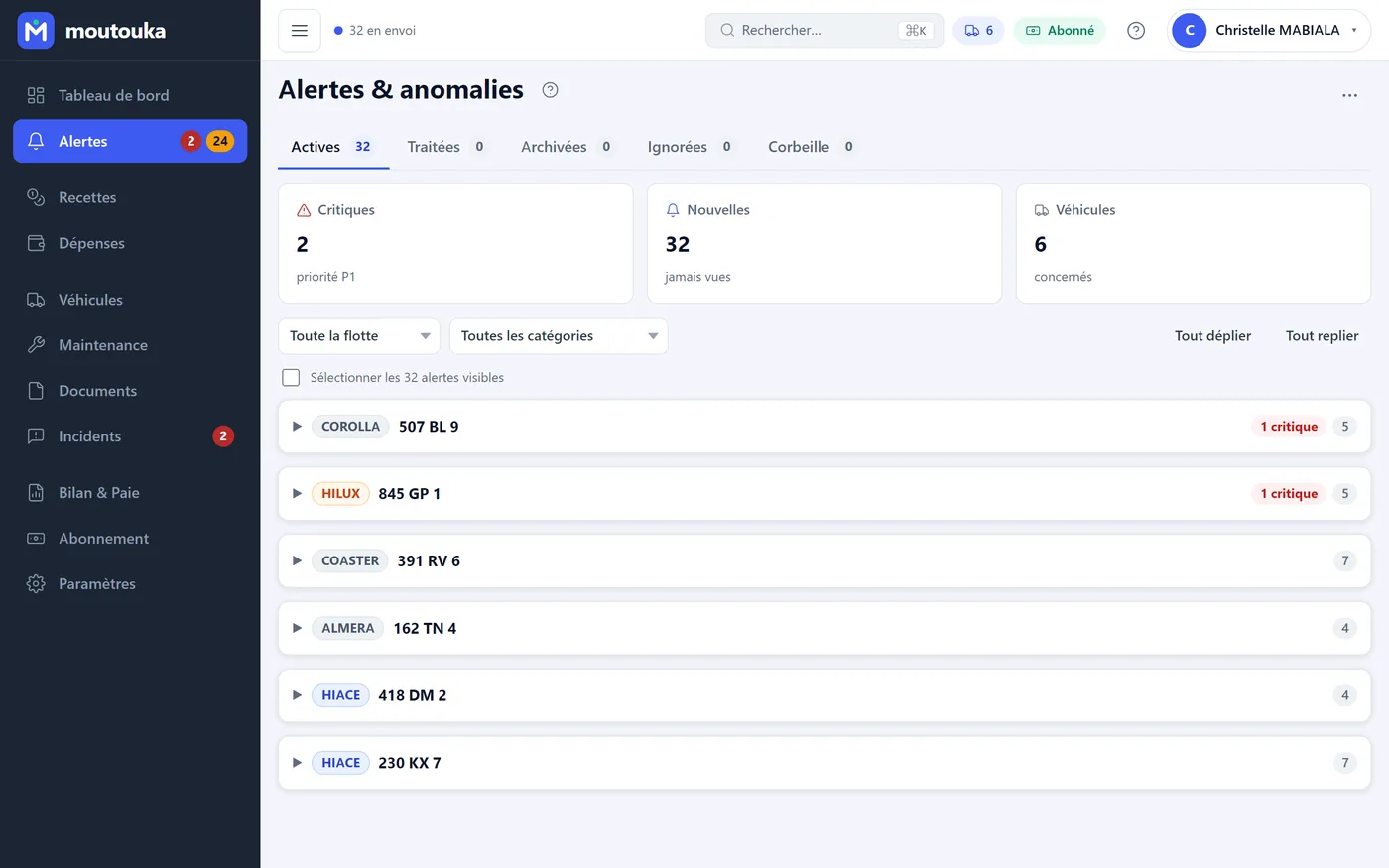Click the Véhicules concernés summary card
This screenshot has width=1389, height=868.
[x=1194, y=243]
